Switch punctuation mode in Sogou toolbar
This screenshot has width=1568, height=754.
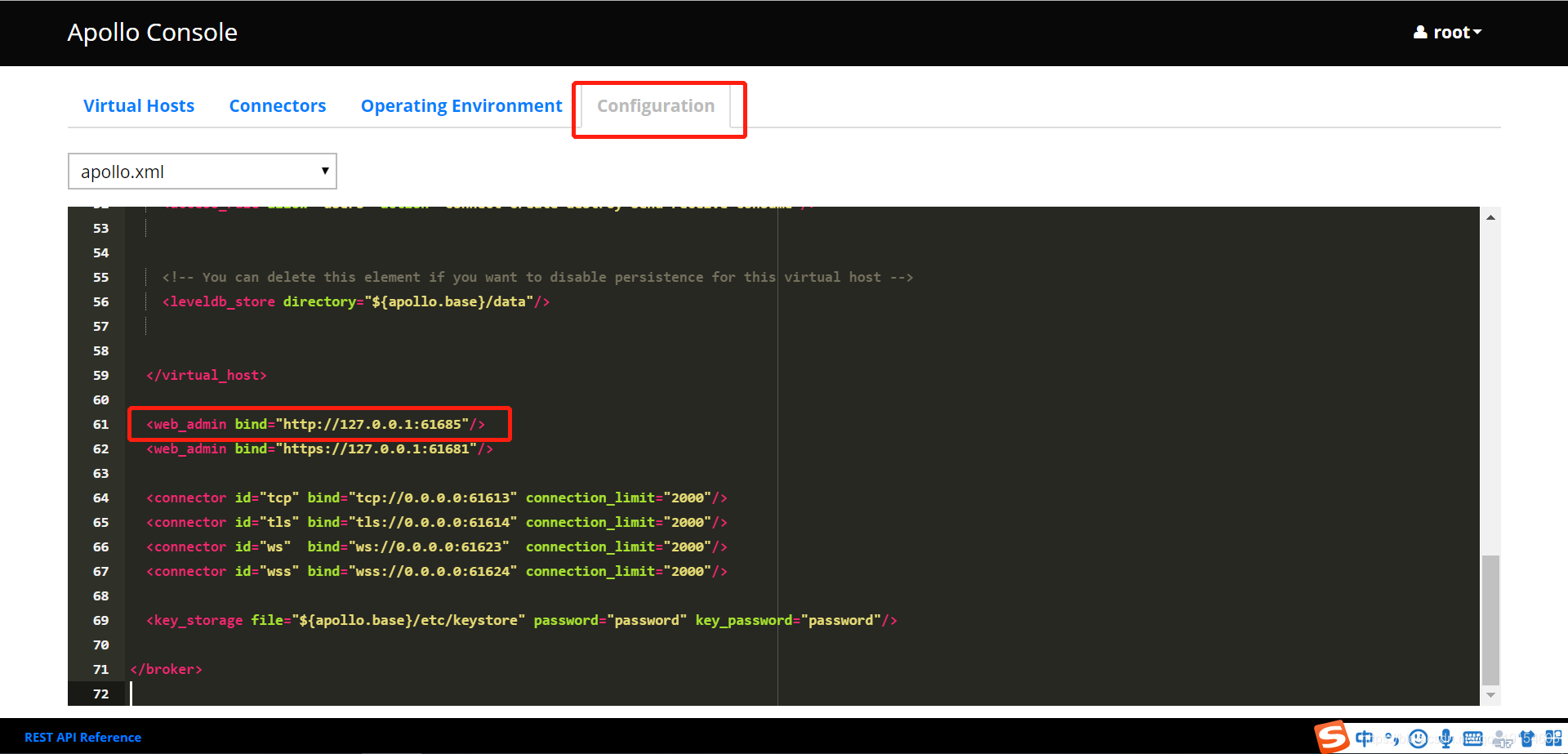coord(1392,738)
